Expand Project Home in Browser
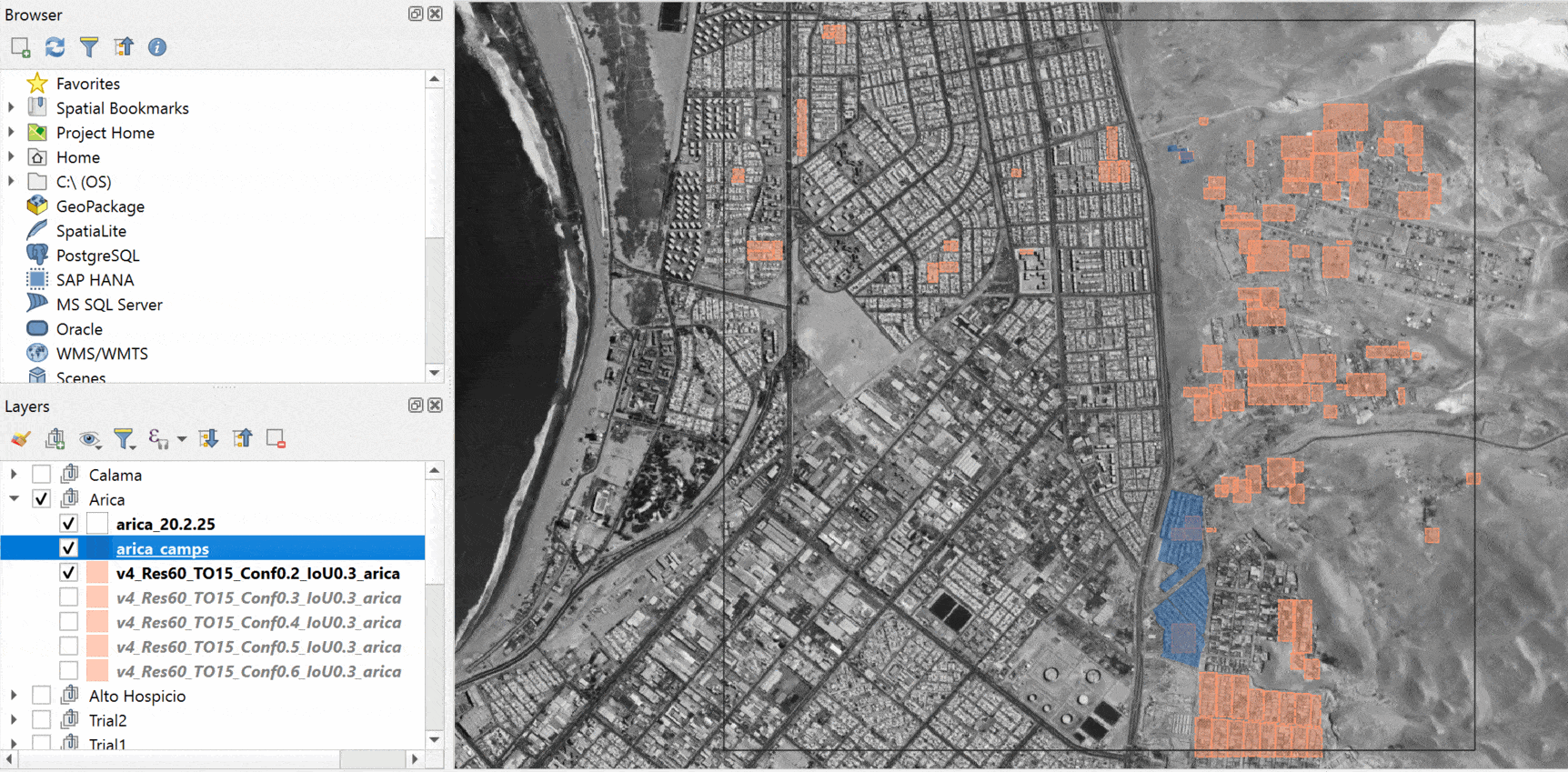Viewport: 1568px width, 772px height. [x=12, y=133]
